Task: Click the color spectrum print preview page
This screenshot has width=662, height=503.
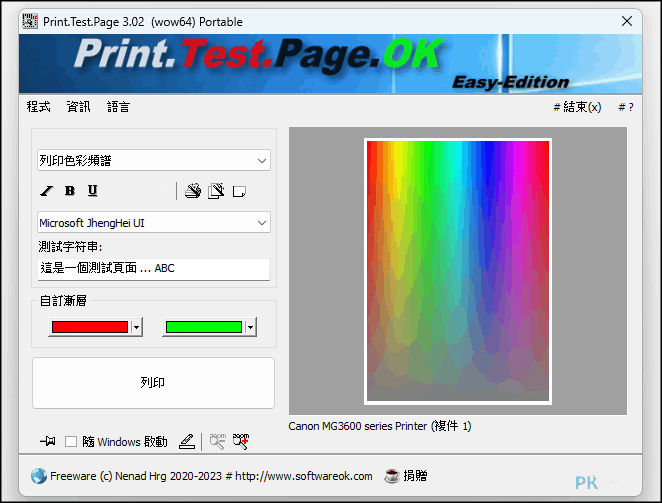Action: [458, 271]
